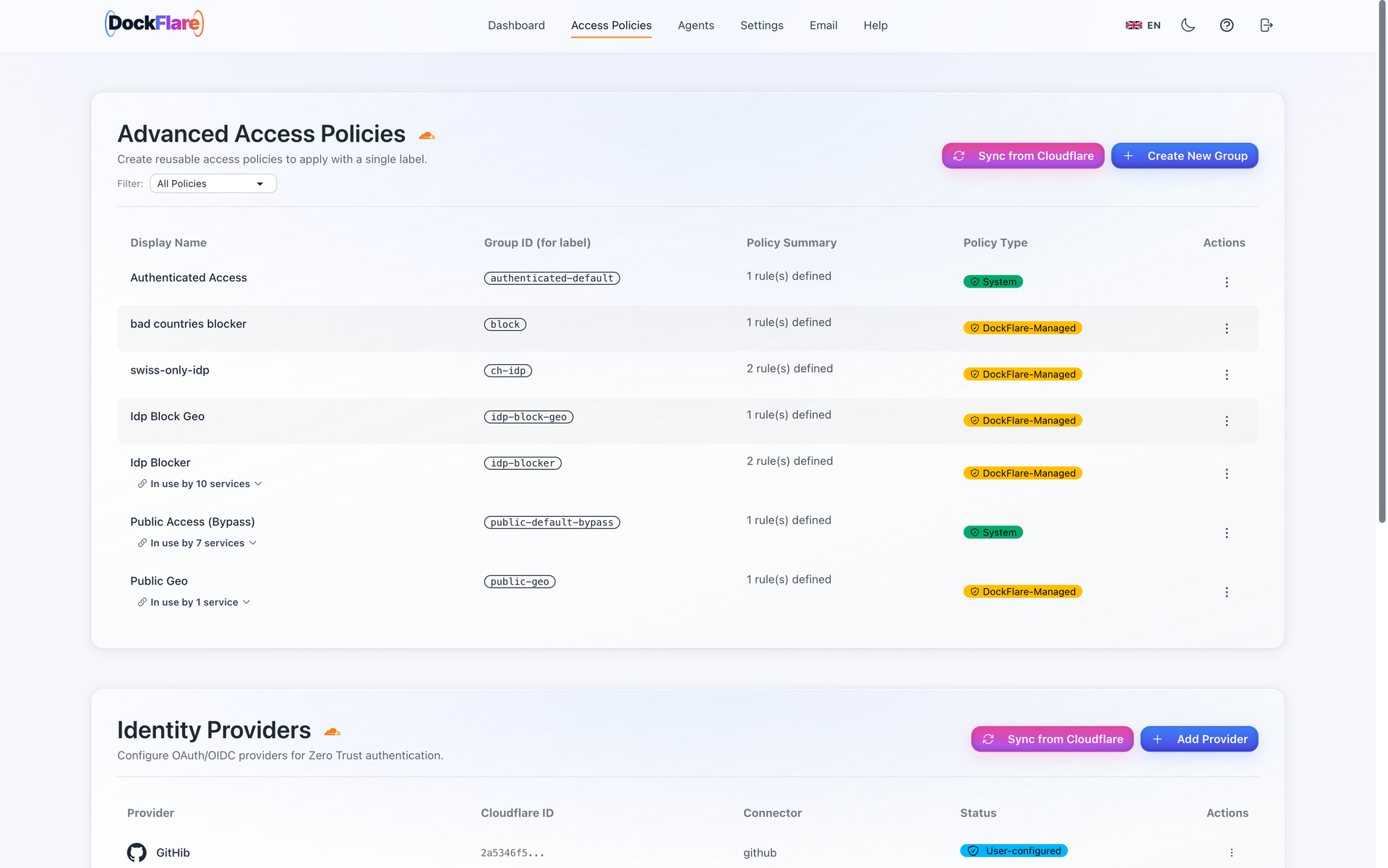Click the page vertical scrollbar
Image resolution: width=1388 pixels, height=868 pixels.
(1381, 262)
